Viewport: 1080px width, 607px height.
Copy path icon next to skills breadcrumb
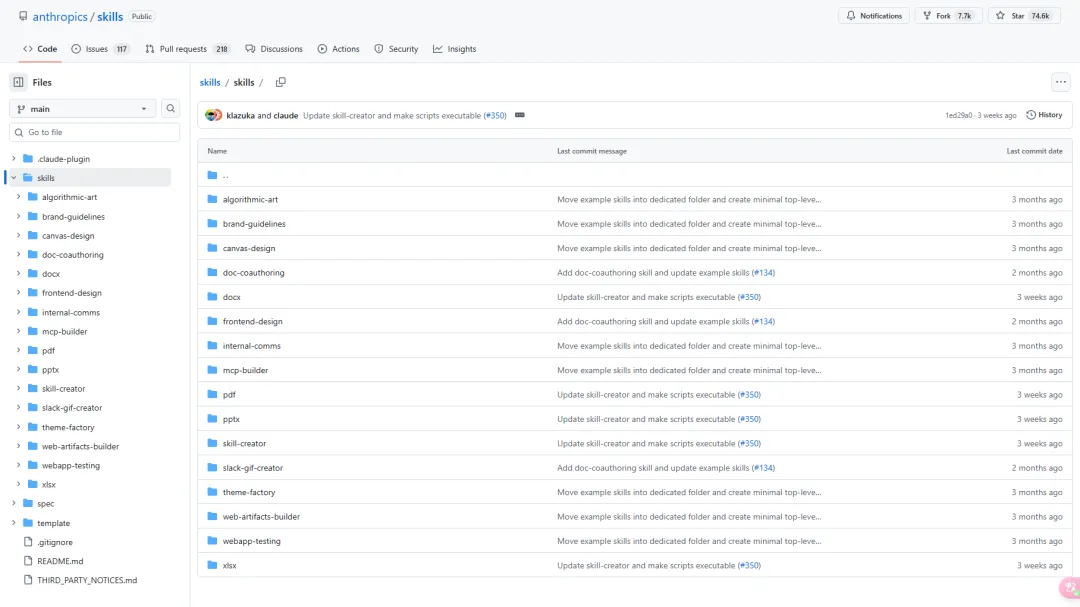(x=281, y=82)
